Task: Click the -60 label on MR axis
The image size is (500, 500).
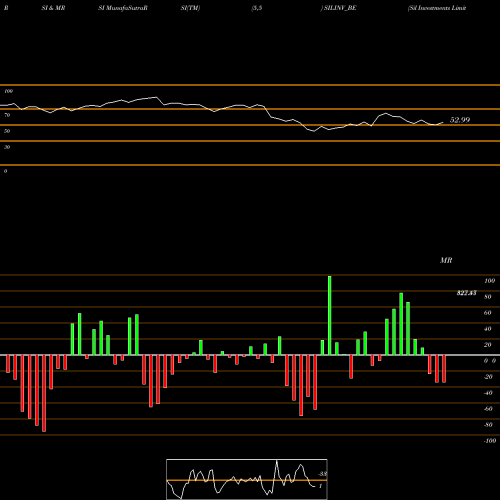Action: (488, 409)
